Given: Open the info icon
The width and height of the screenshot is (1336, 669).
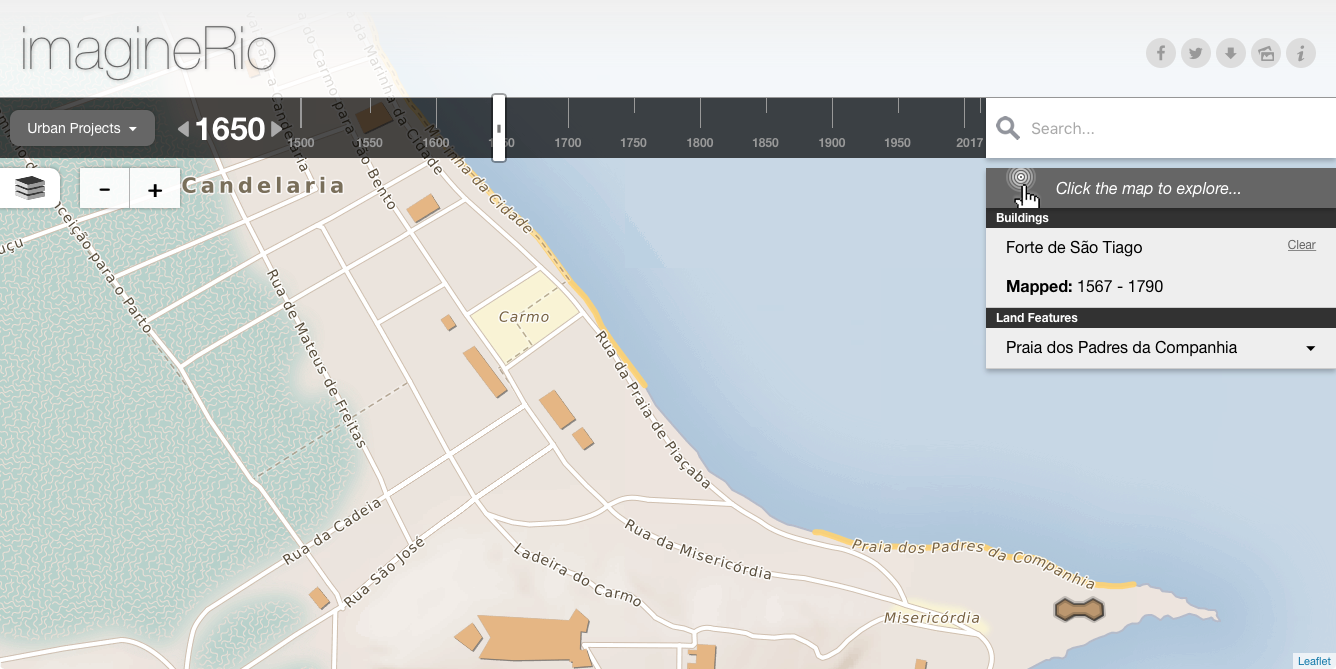Looking at the screenshot, I should tap(1301, 53).
